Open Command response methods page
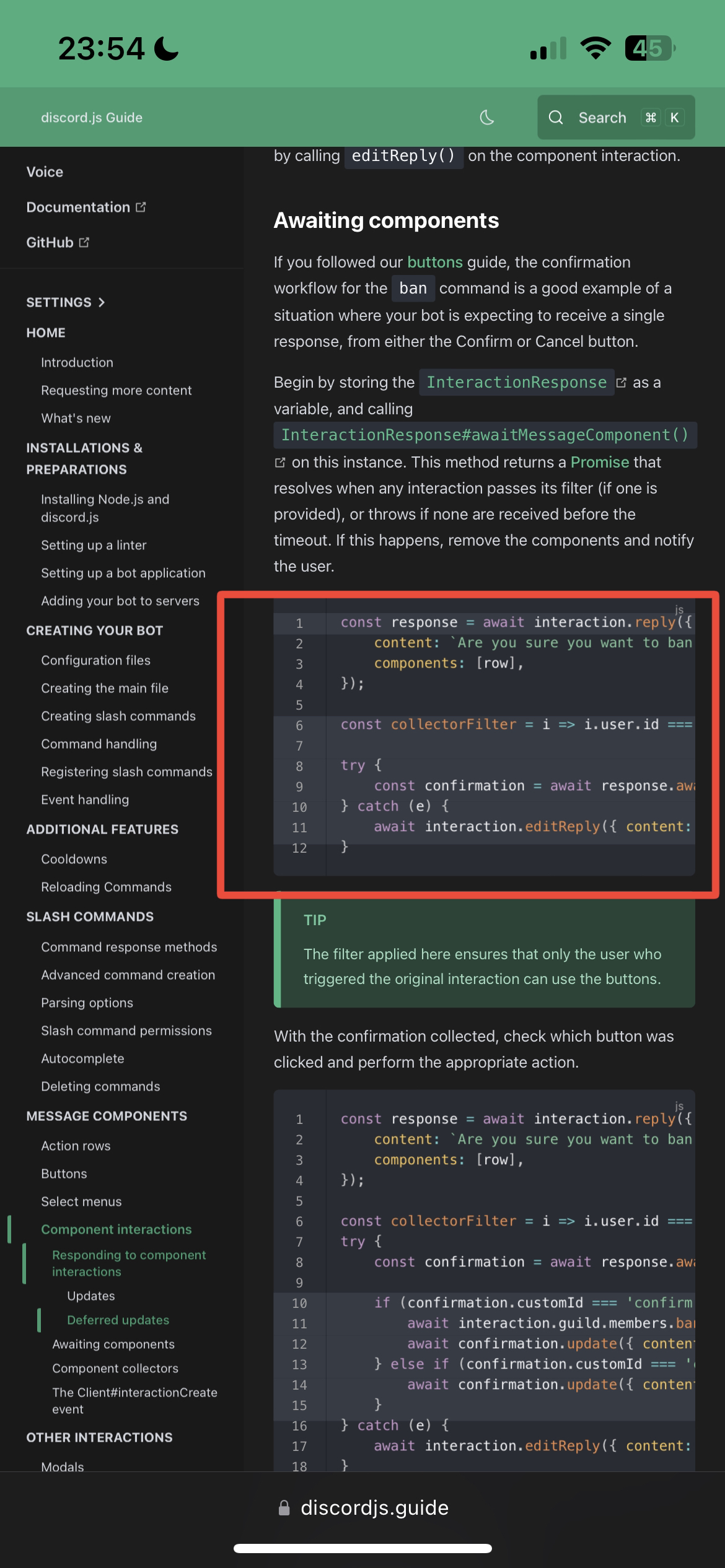The width and height of the screenshot is (725, 1568). (129, 947)
